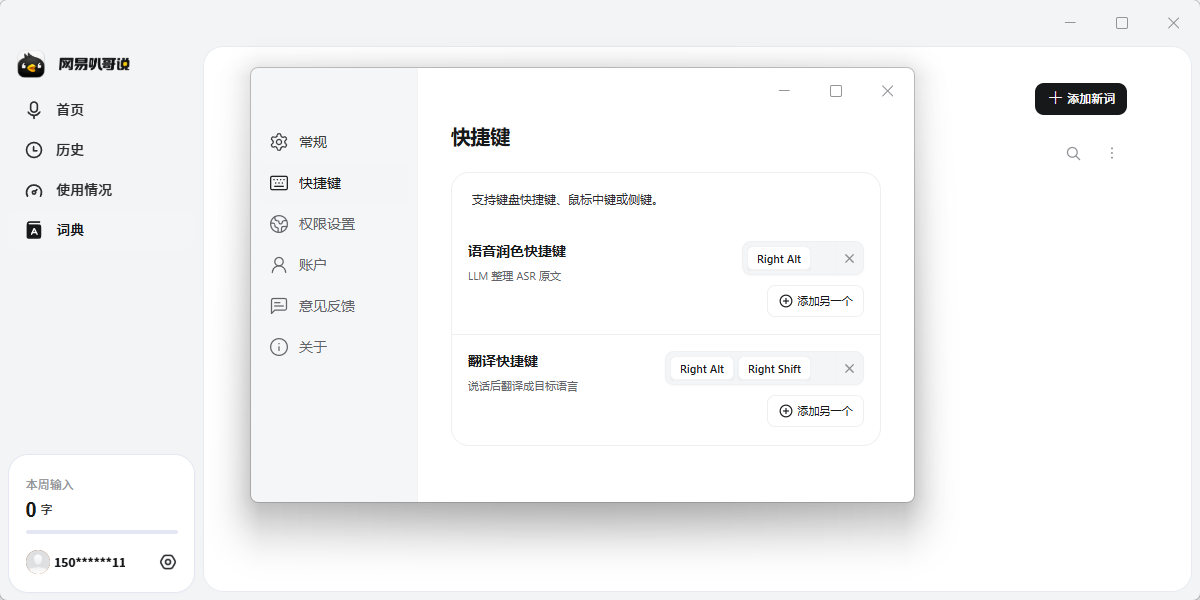Click the 翻译快捷键 label
Image resolution: width=1200 pixels, height=600 pixels.
503,362
